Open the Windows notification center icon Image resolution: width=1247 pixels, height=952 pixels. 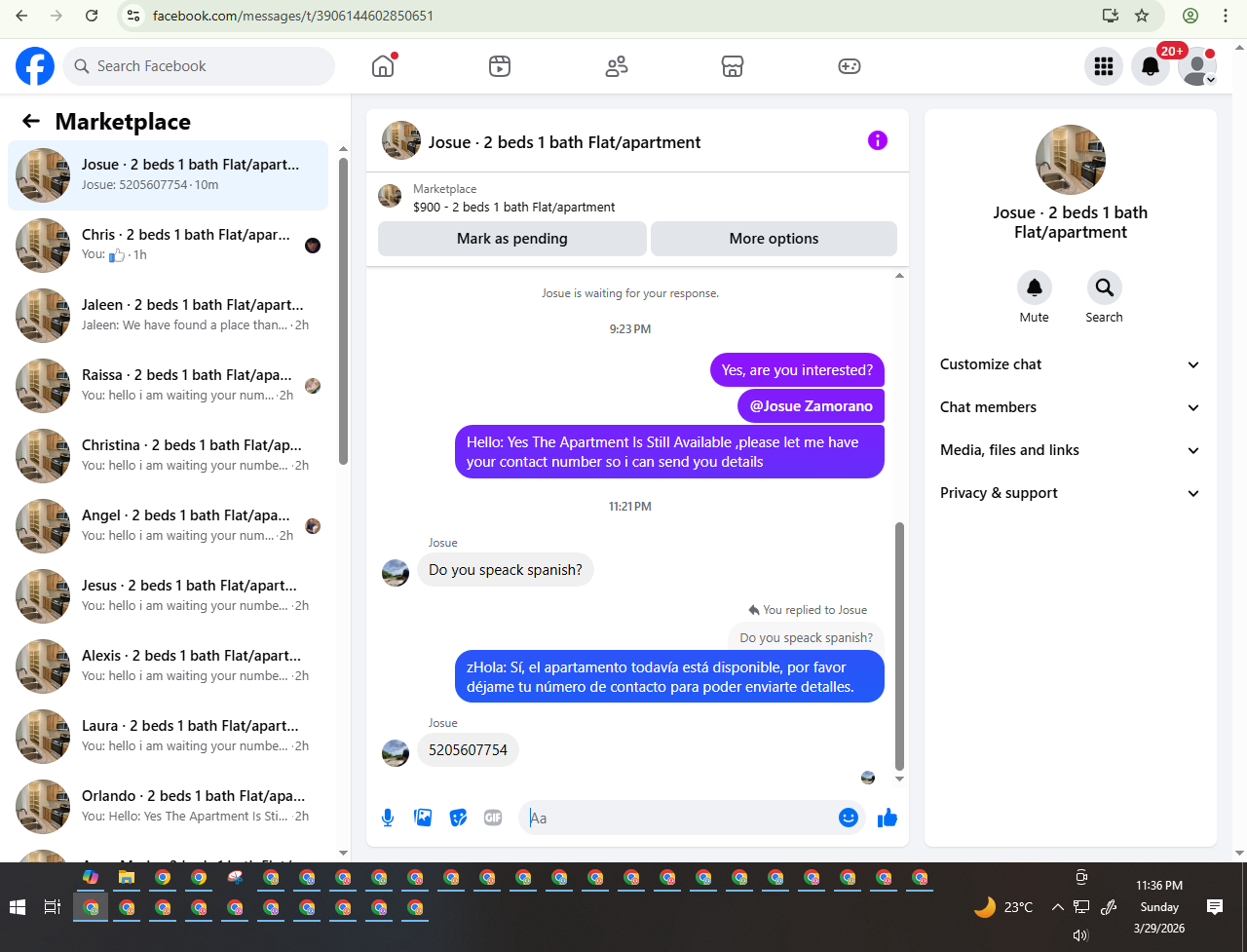point(1215,907)
